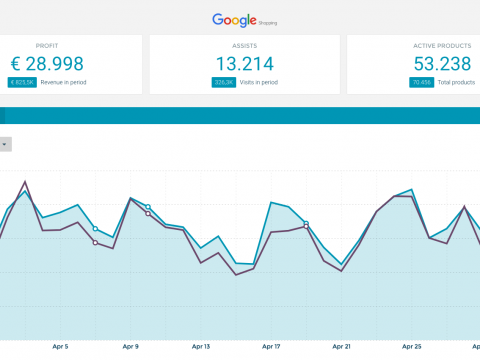Select the 53.238 active products value

pos(442,64)
